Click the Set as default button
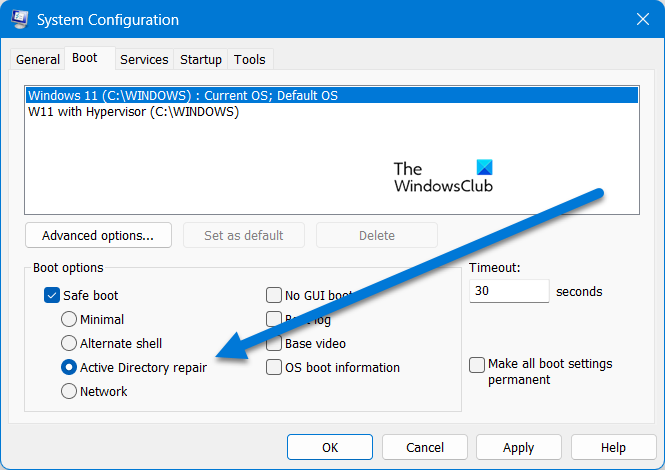This screenshot has height=470, width=665. pos(244,235)
